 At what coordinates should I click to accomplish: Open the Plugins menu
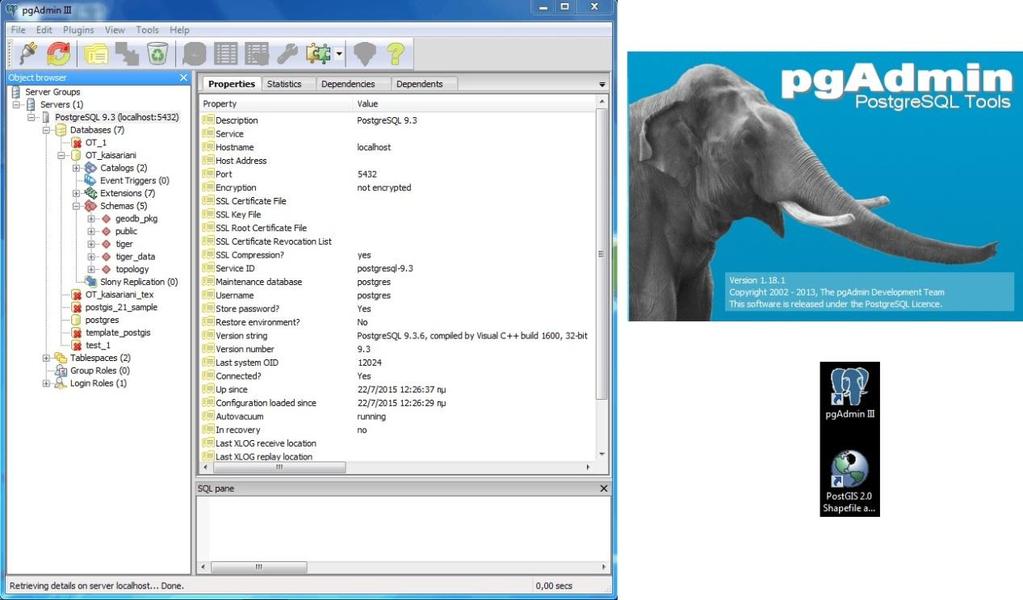tap(78, 30)
